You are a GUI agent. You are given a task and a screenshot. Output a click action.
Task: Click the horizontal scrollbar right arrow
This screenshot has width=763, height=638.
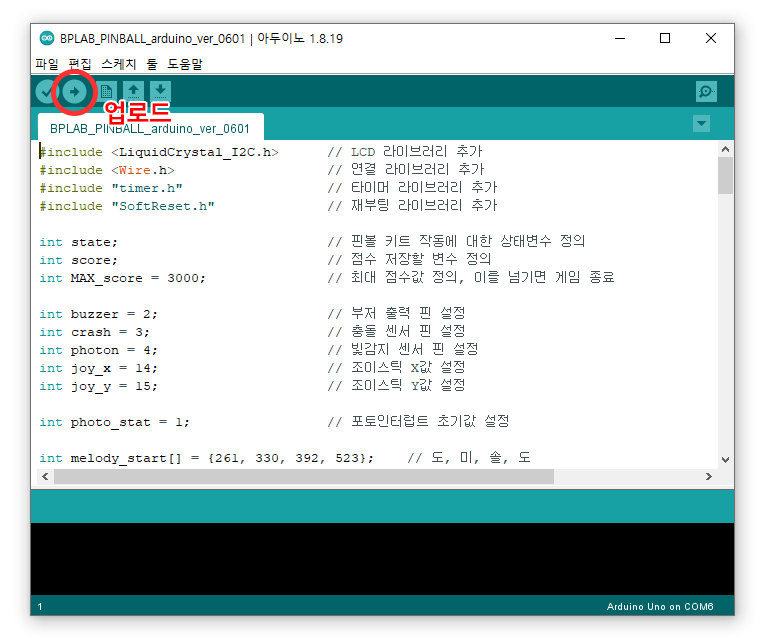point(709,476)
